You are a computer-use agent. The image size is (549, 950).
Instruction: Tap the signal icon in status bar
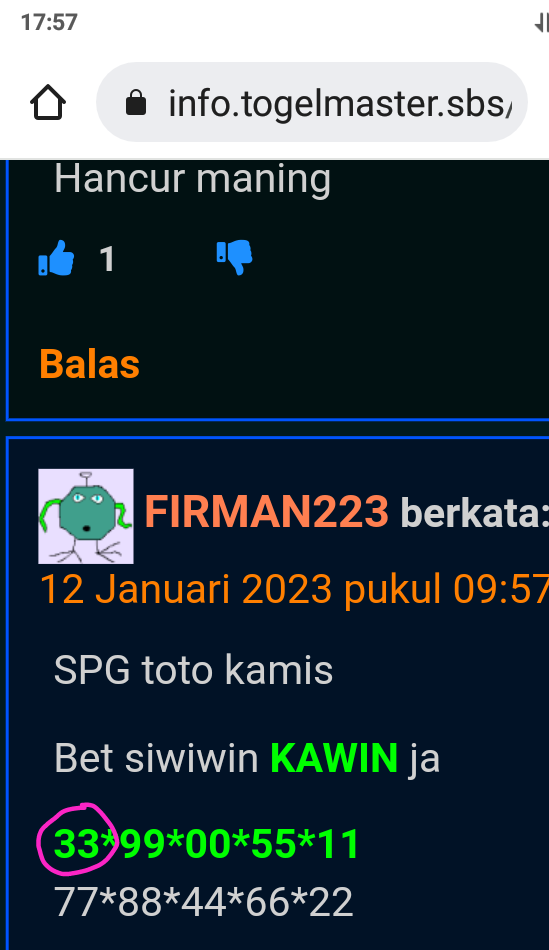click(542, 23)
